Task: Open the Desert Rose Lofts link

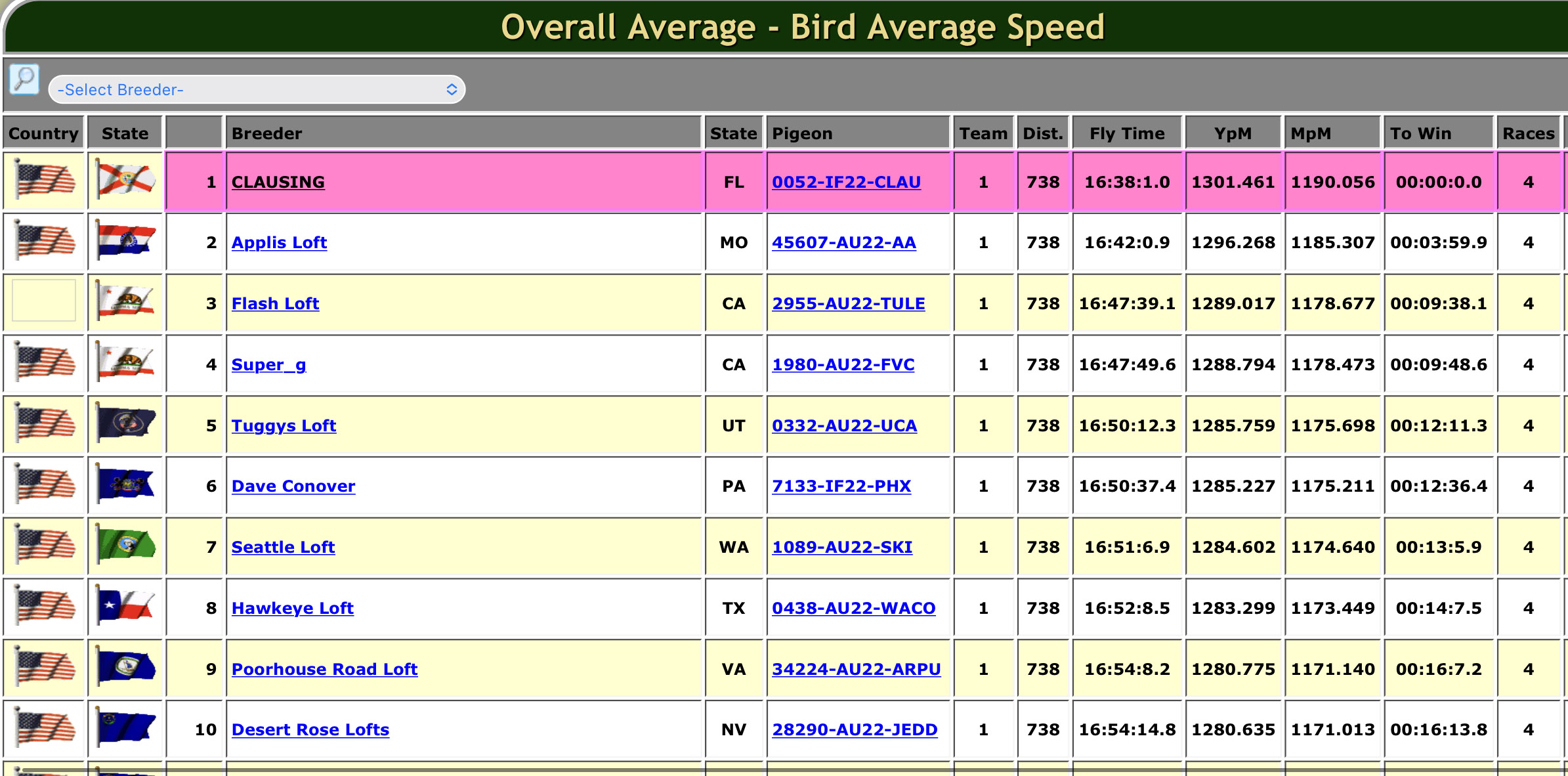Action: (310, 729)
